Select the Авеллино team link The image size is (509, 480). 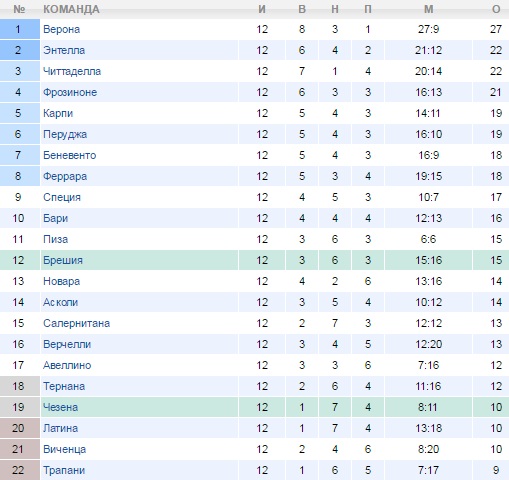pyautogui.click(x=67, y=365)
